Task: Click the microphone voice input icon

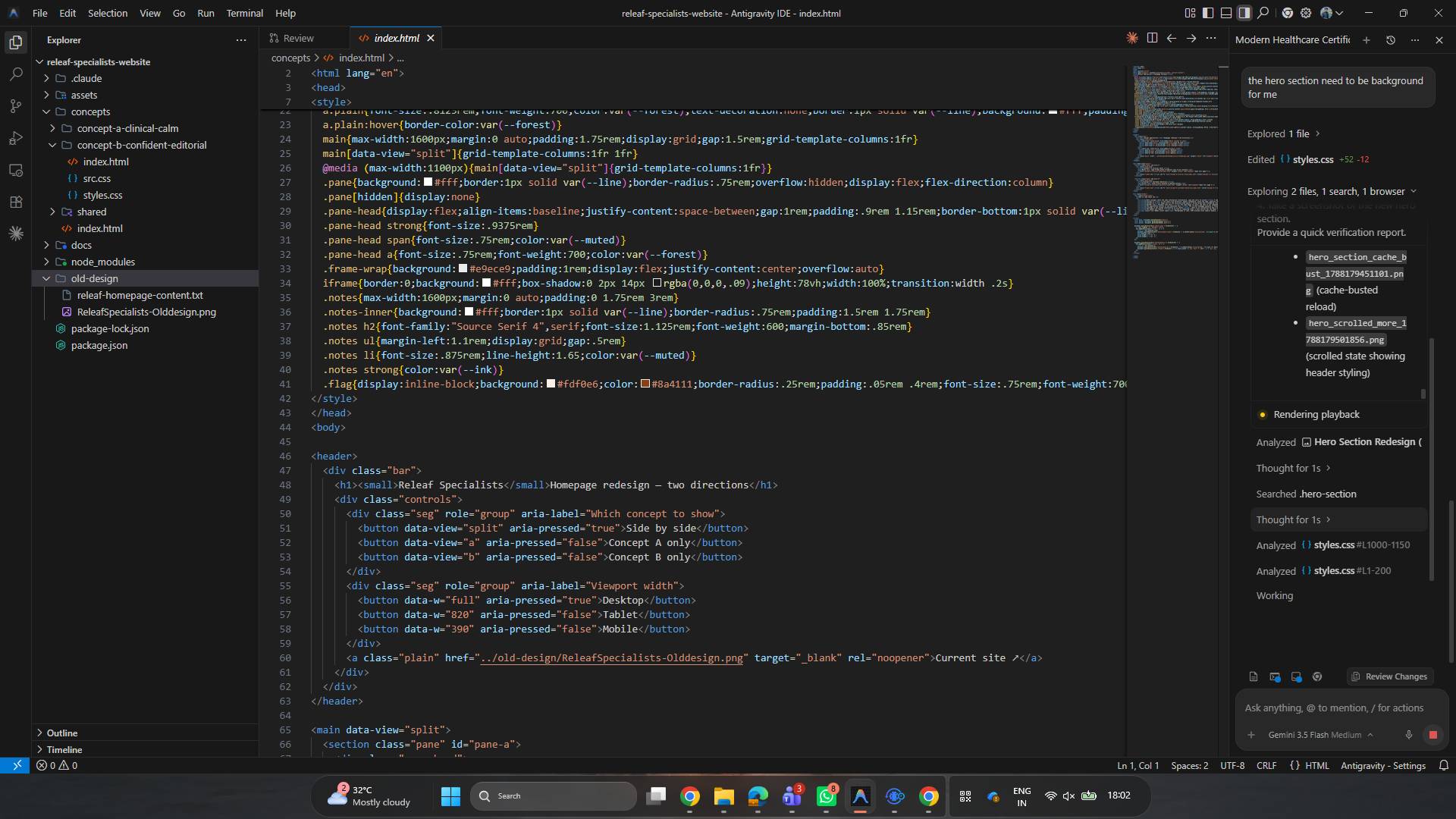Action: click(1409, 735)
